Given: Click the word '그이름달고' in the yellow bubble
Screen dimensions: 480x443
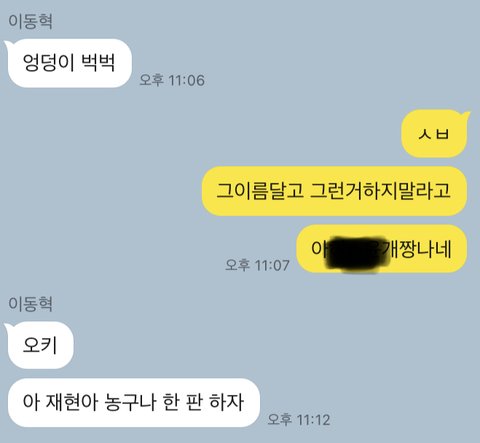Looking at the screenshot, I should pyautogui.click(x=260, y=191).
